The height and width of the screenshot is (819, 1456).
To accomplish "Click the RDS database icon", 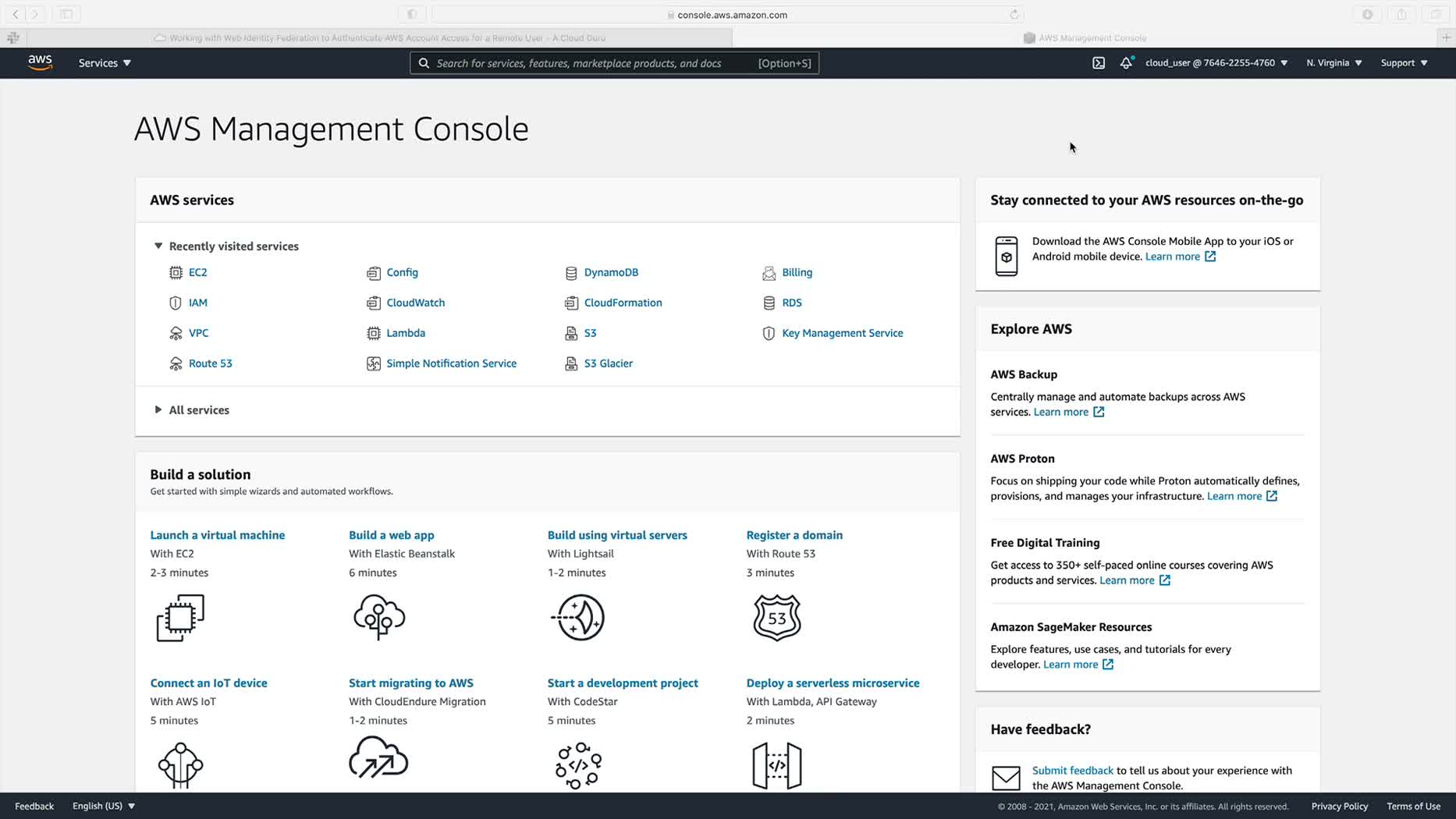I will pyautogui.click(x=769, y=303).
